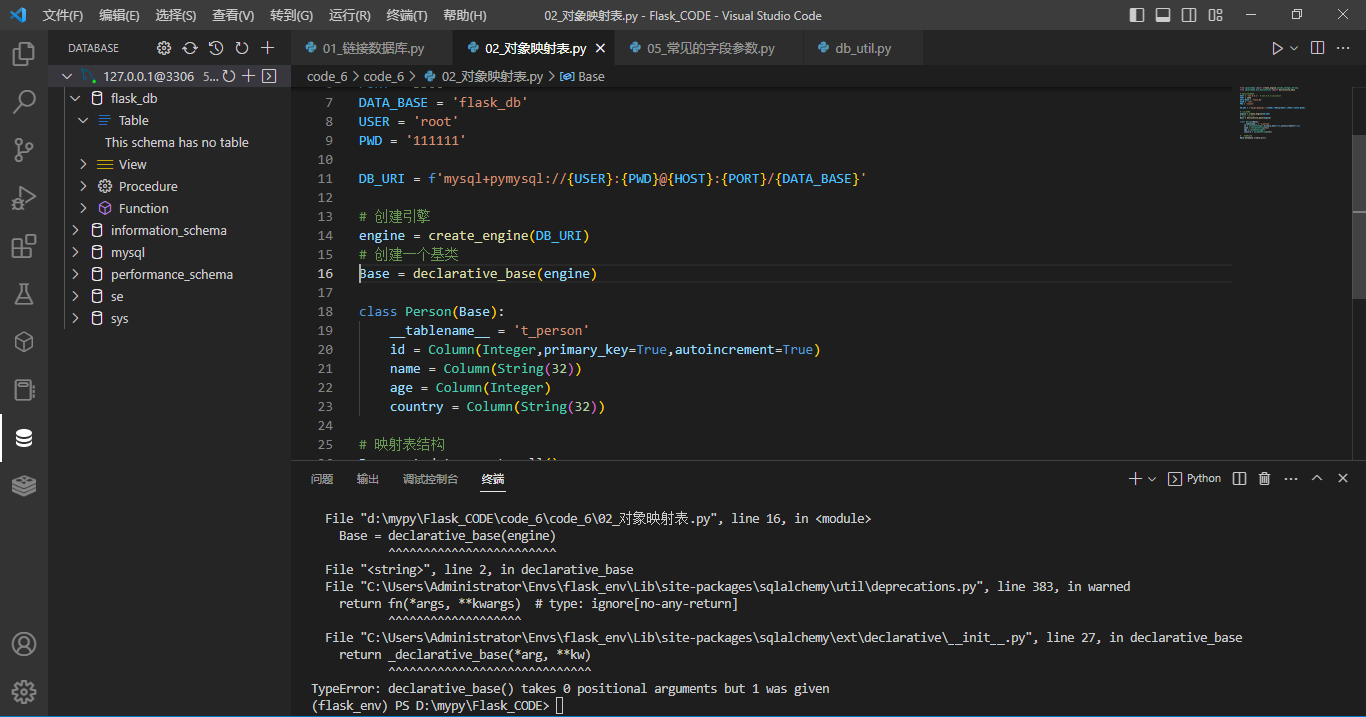Open the 帮助(H) menu
1366x717 pixels.
click(464, 15)
